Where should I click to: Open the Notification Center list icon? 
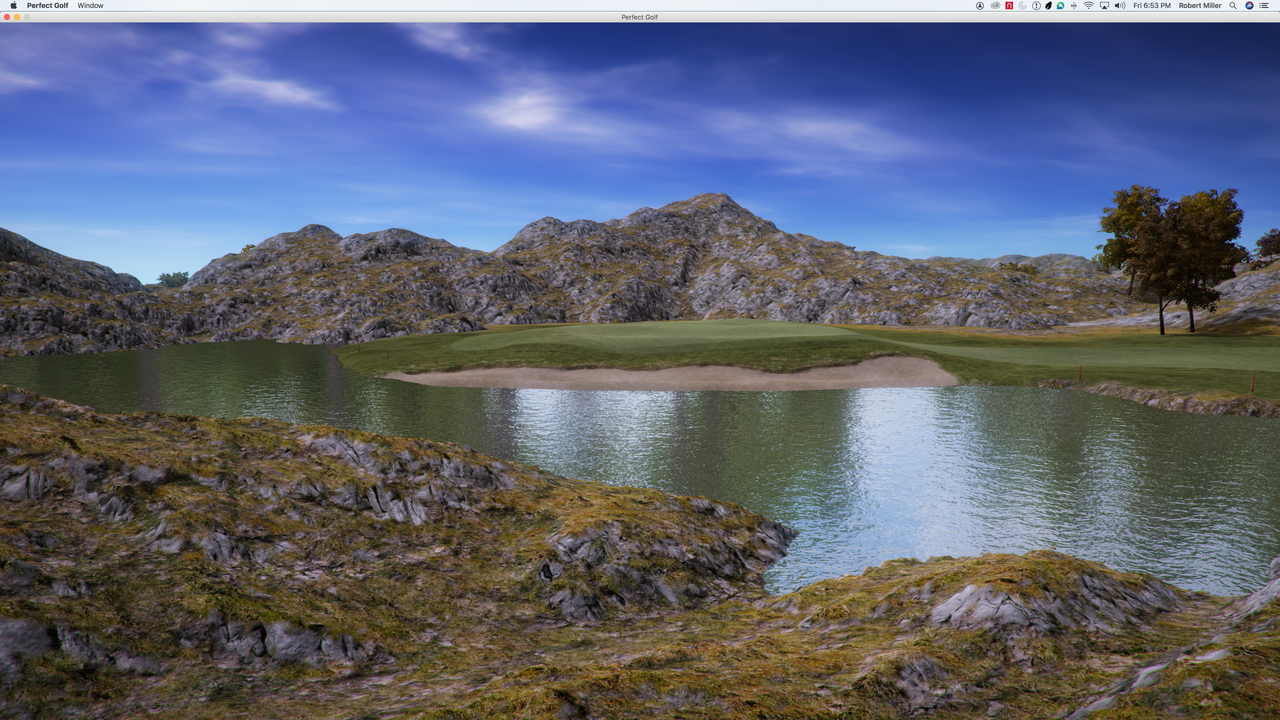pos(1265,5)
